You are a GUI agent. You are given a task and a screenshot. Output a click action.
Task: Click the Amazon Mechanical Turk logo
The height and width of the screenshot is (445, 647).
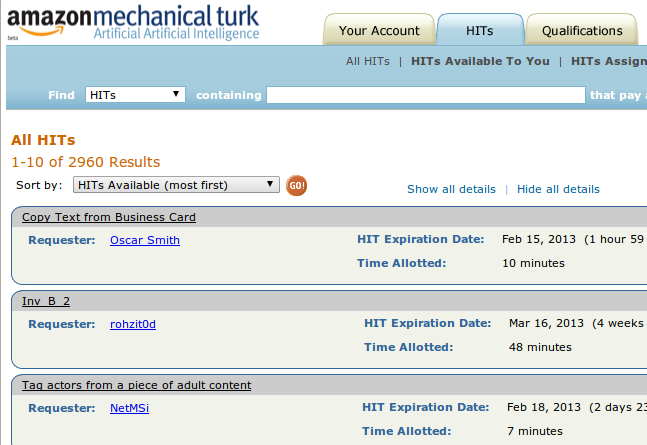[133, 22]
